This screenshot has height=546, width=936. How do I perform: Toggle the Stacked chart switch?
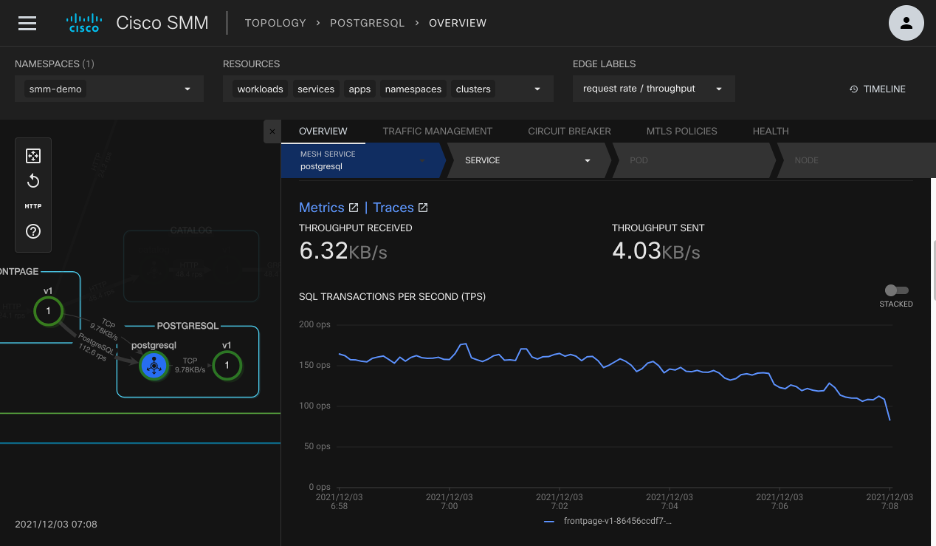pyautogui.click(x=896, y=290)
